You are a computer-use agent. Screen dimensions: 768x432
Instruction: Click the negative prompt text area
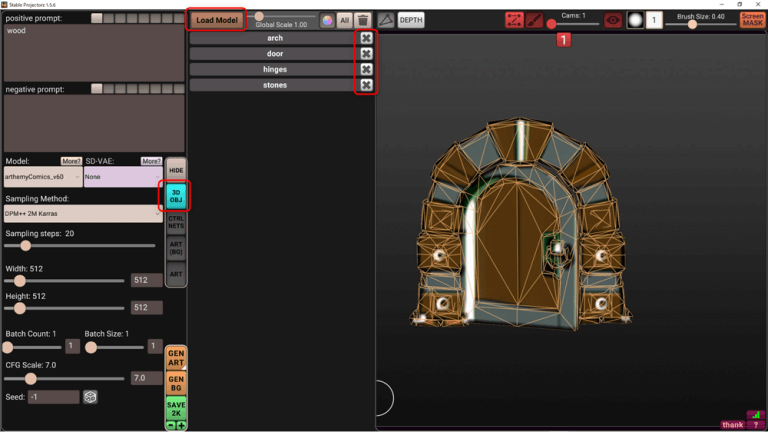click(94, 123)
